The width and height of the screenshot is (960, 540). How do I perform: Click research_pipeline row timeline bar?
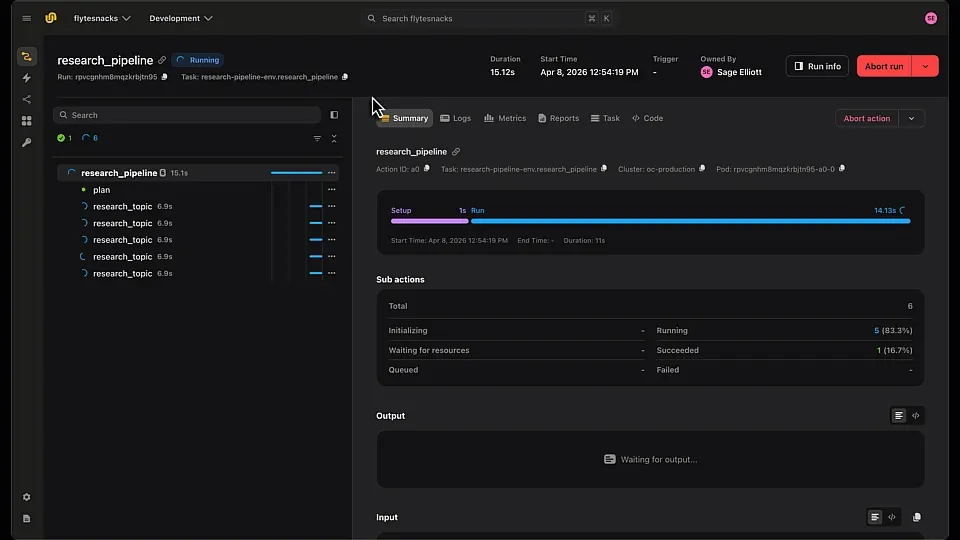click(296, 173)
